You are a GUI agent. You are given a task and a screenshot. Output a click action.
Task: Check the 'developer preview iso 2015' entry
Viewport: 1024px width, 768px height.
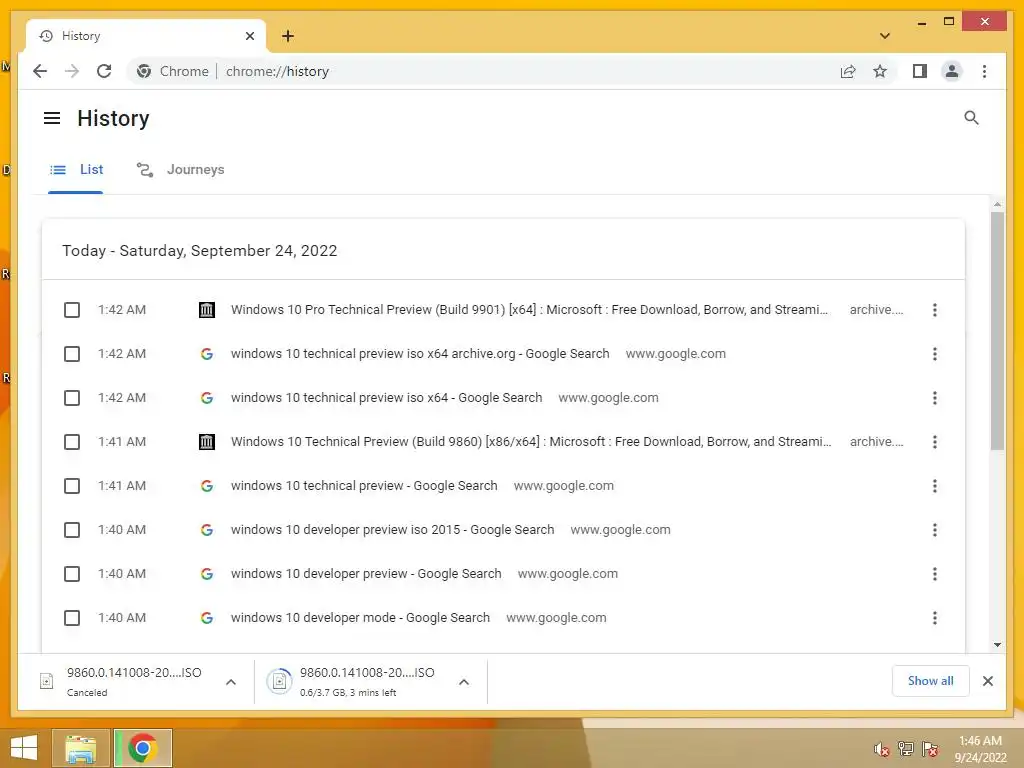pyautogui.click(x=72, y=530)
